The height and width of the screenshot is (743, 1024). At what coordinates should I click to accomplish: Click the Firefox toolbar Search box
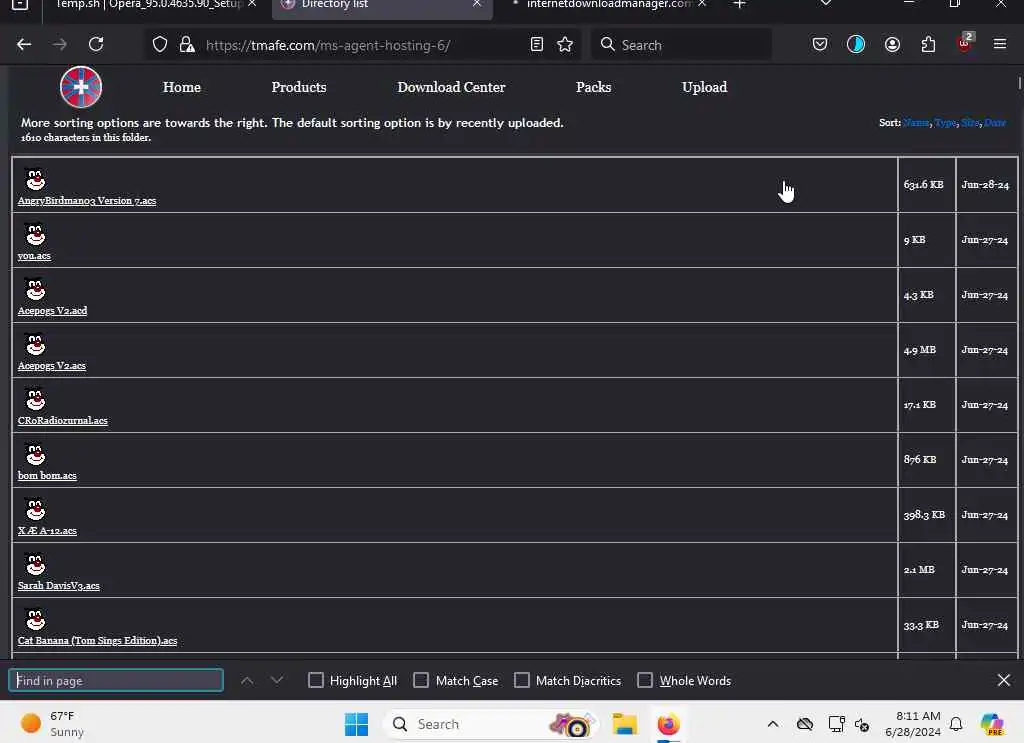(x=681, y=44)
